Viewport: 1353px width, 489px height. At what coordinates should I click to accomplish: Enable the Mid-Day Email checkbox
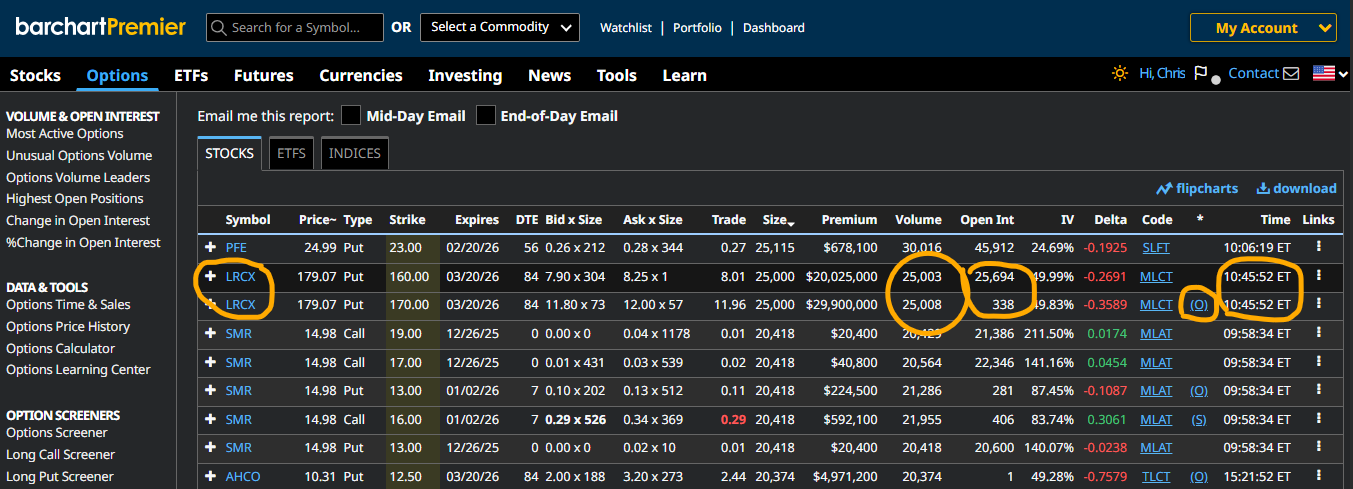[x=351, y=116]
